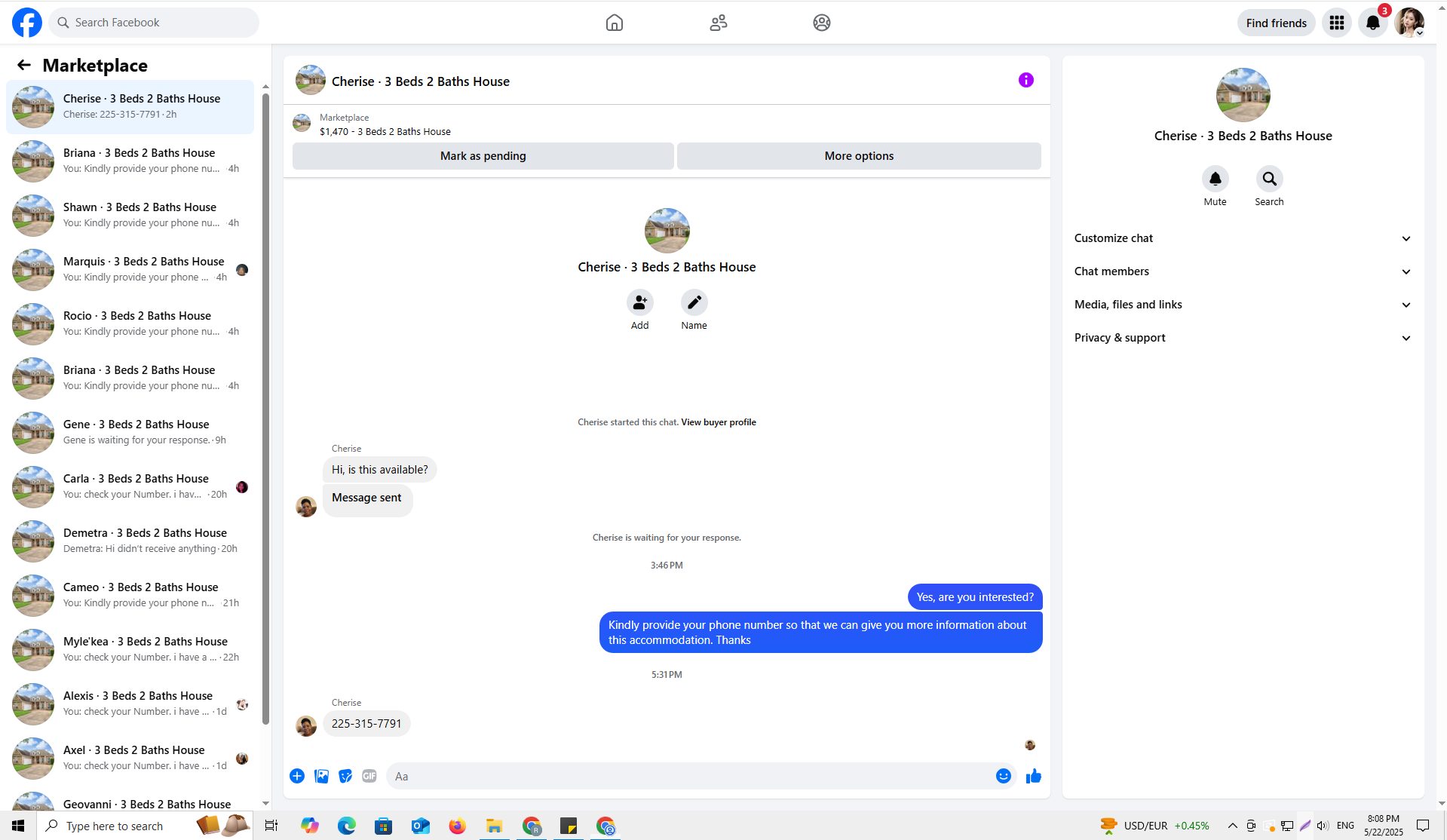This screenshot has height=840, width=1447.
Task: Send a thumbs-up like
Action: click(x=1034, y=776)
